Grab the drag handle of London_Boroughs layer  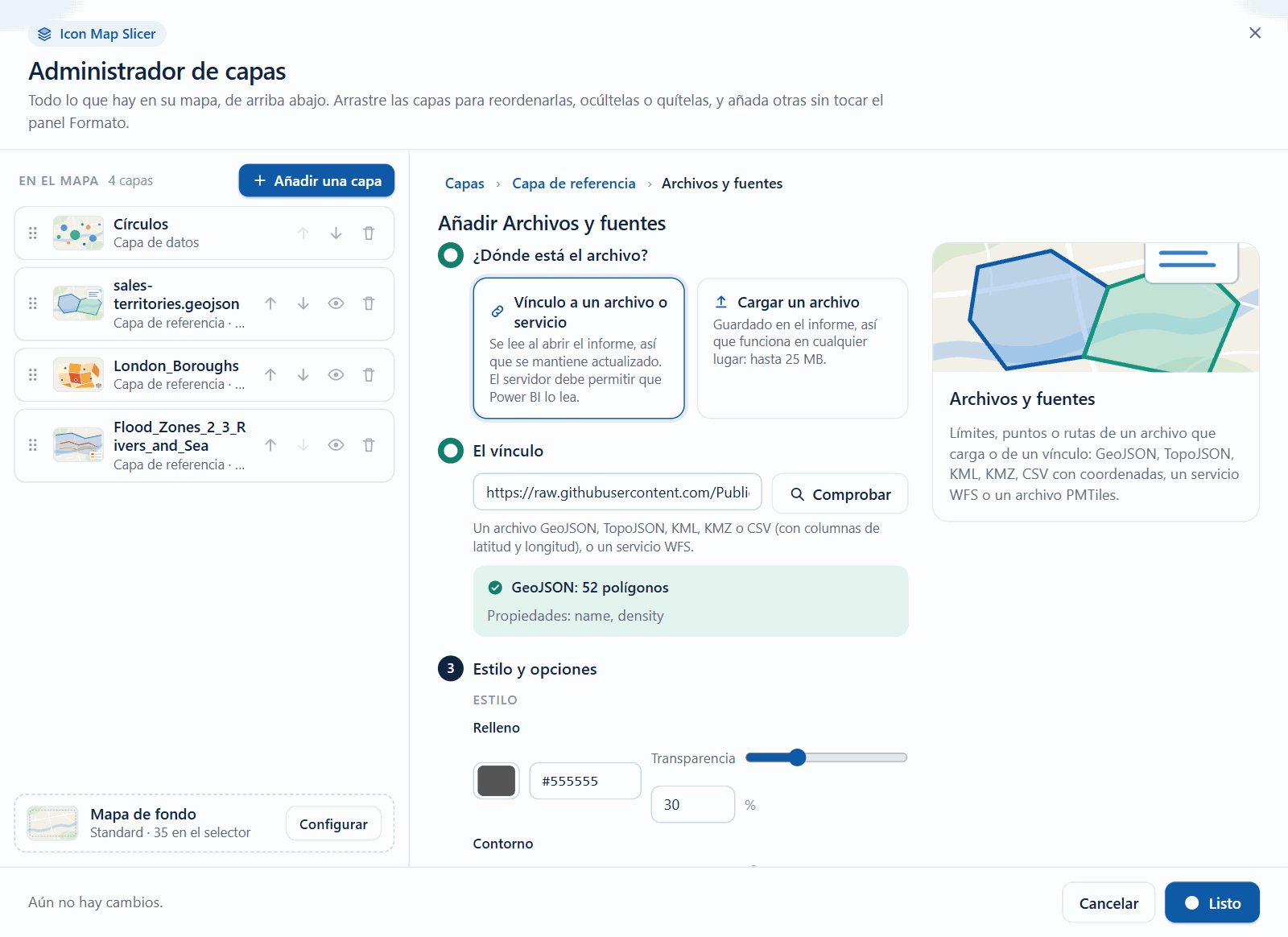(33, 375)
